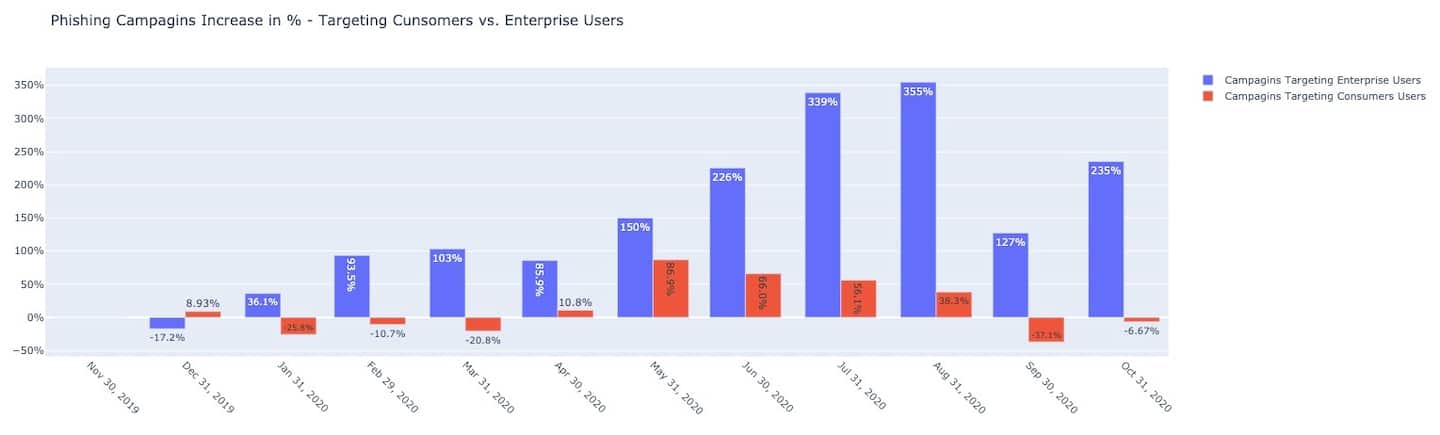Select the 355% blue bar for August
The width and height of the screenshot is (1440, 435).
tap(918, 200)
